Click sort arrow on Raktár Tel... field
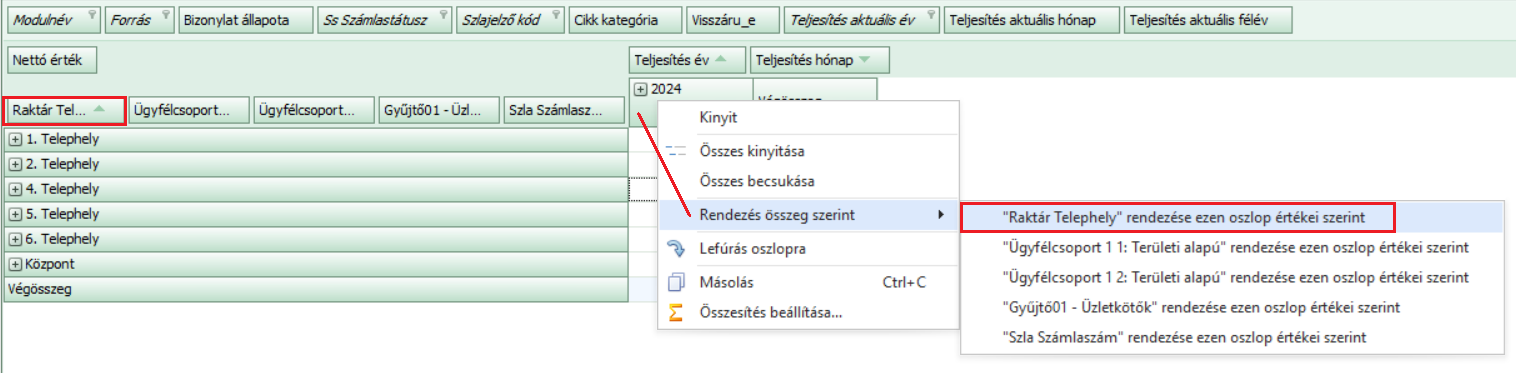 click(x=99, y=110)
